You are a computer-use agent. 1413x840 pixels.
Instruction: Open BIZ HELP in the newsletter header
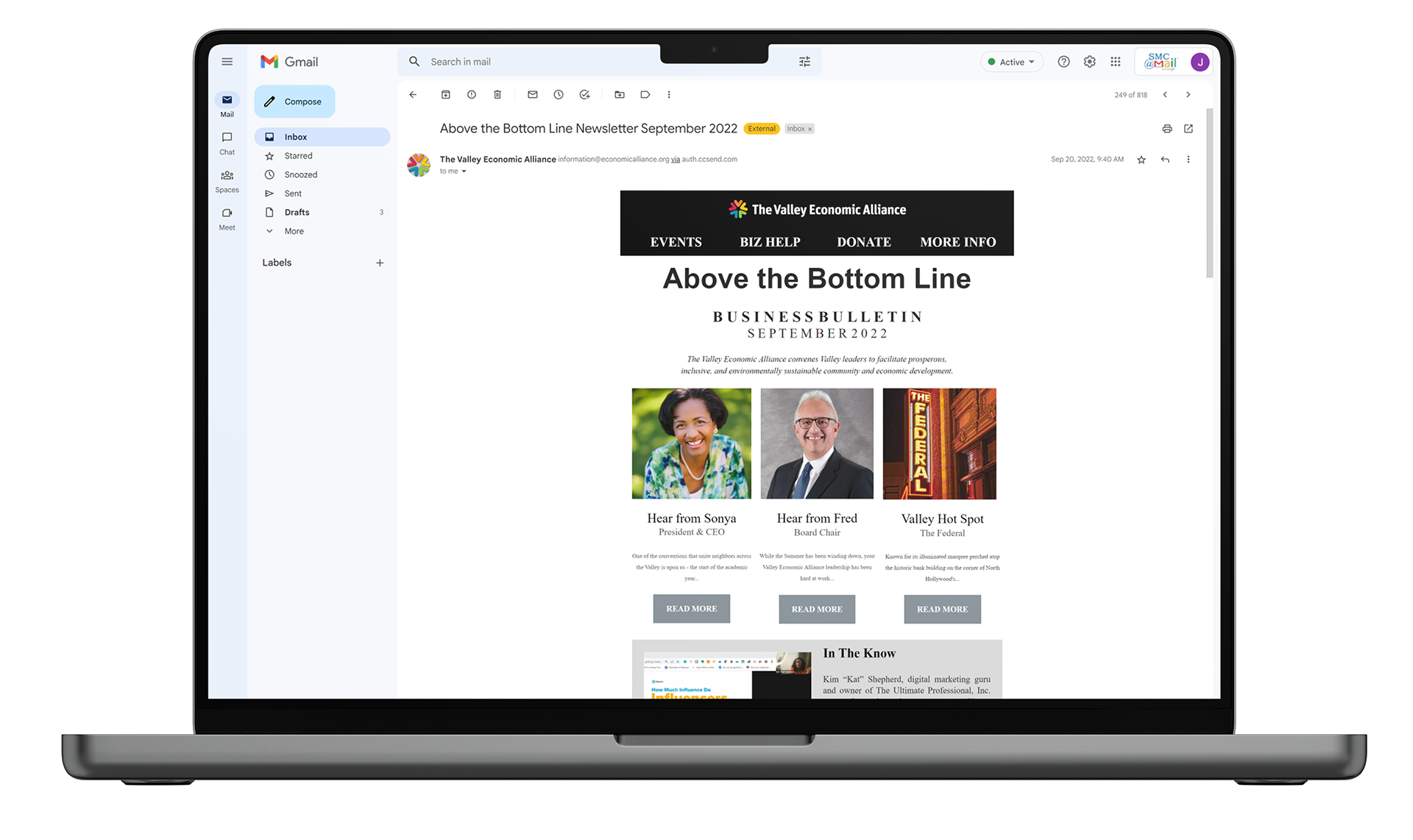[x=770, y=242]
